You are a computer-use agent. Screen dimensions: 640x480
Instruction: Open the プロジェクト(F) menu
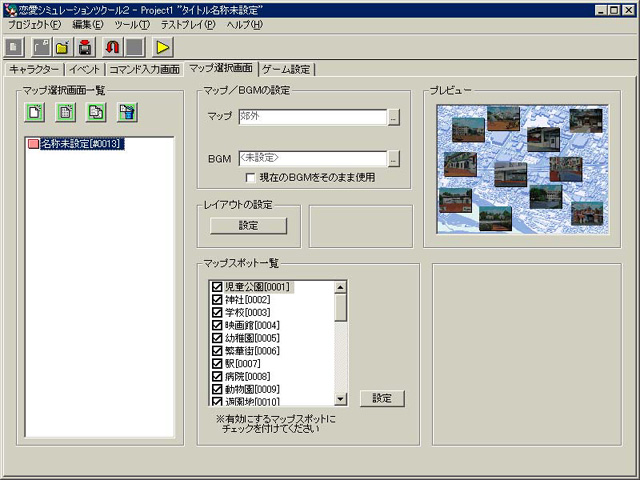coord(35,25)
